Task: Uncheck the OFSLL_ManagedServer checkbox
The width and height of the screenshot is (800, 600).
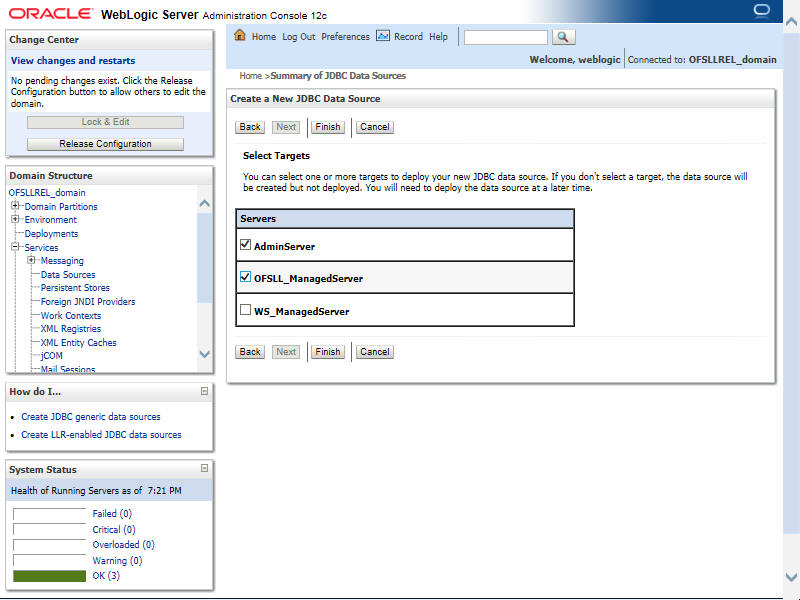Action: tap(245, 277)
